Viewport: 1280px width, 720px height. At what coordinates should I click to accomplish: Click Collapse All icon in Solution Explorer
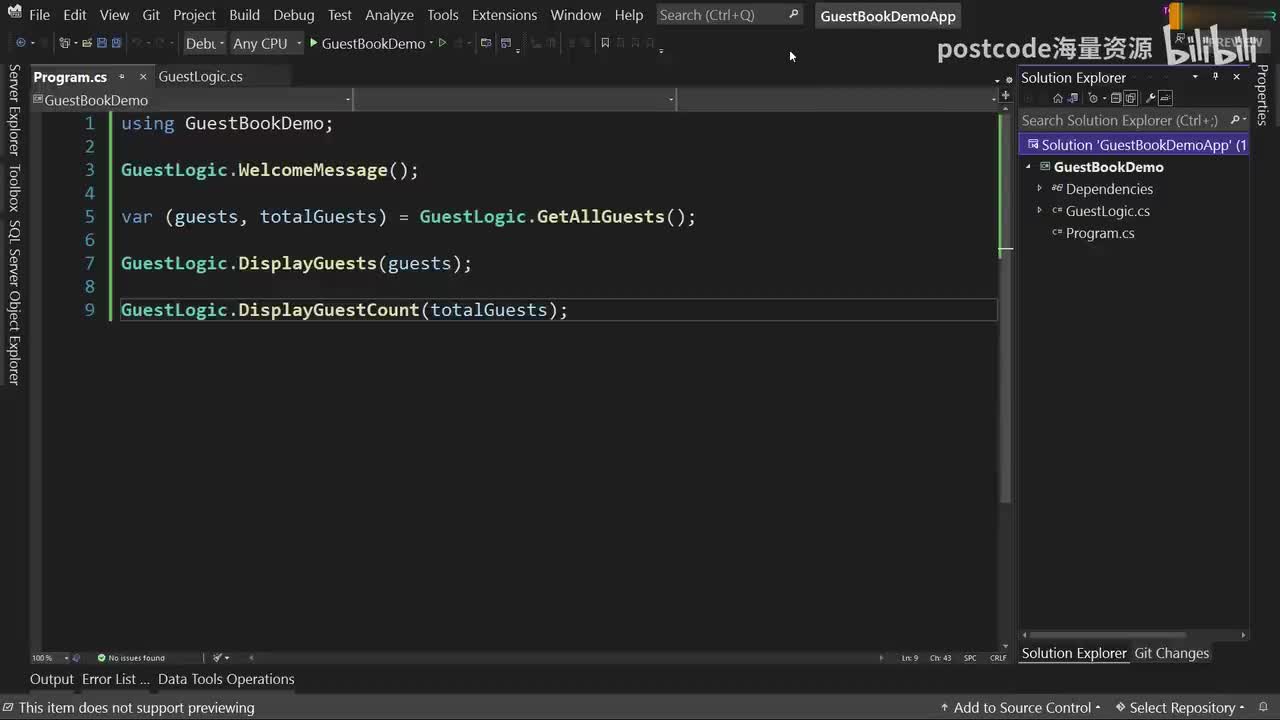[x=1116, y=98]
